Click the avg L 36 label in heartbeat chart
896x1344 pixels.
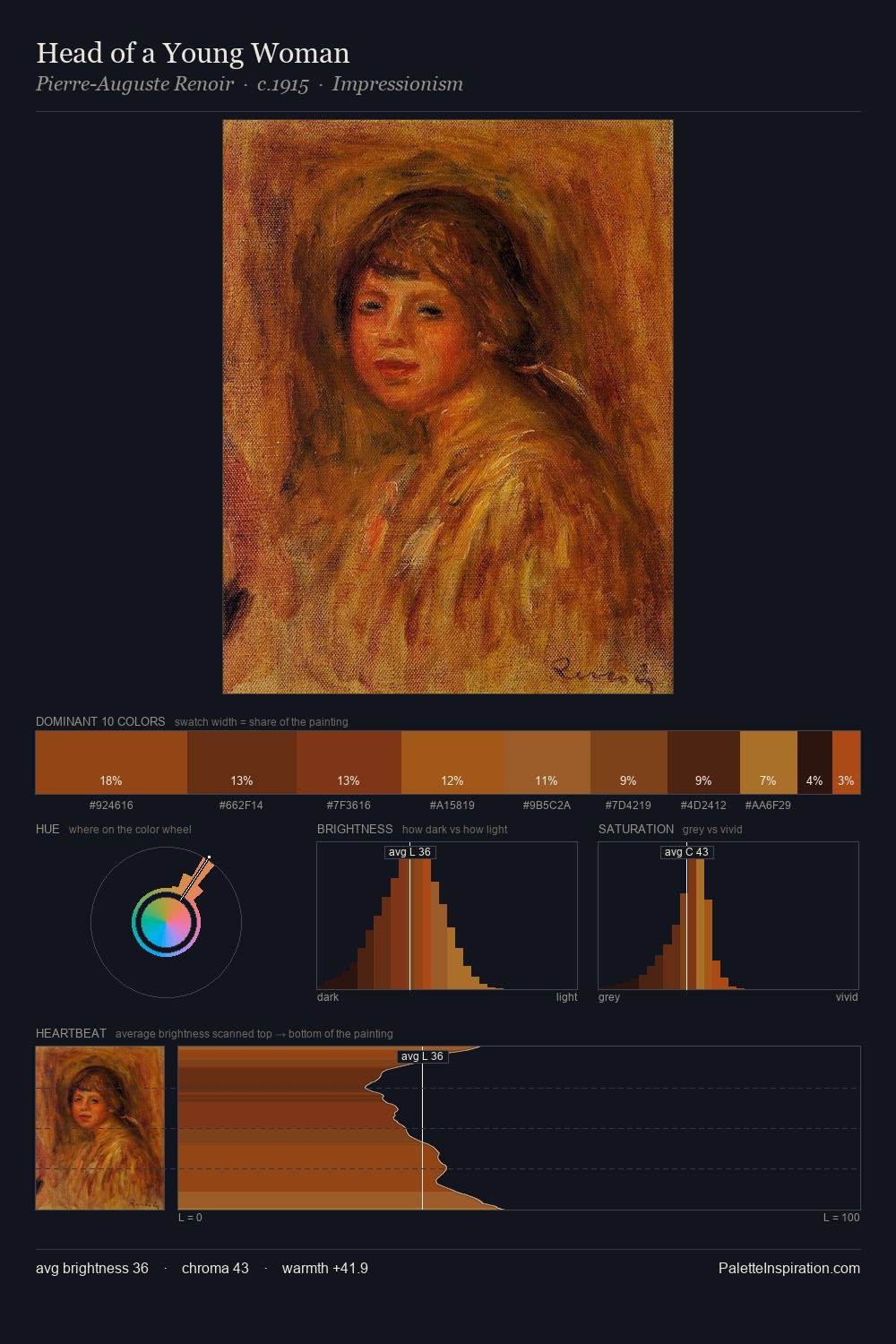pyautogui.click(x=422, y=1056)
